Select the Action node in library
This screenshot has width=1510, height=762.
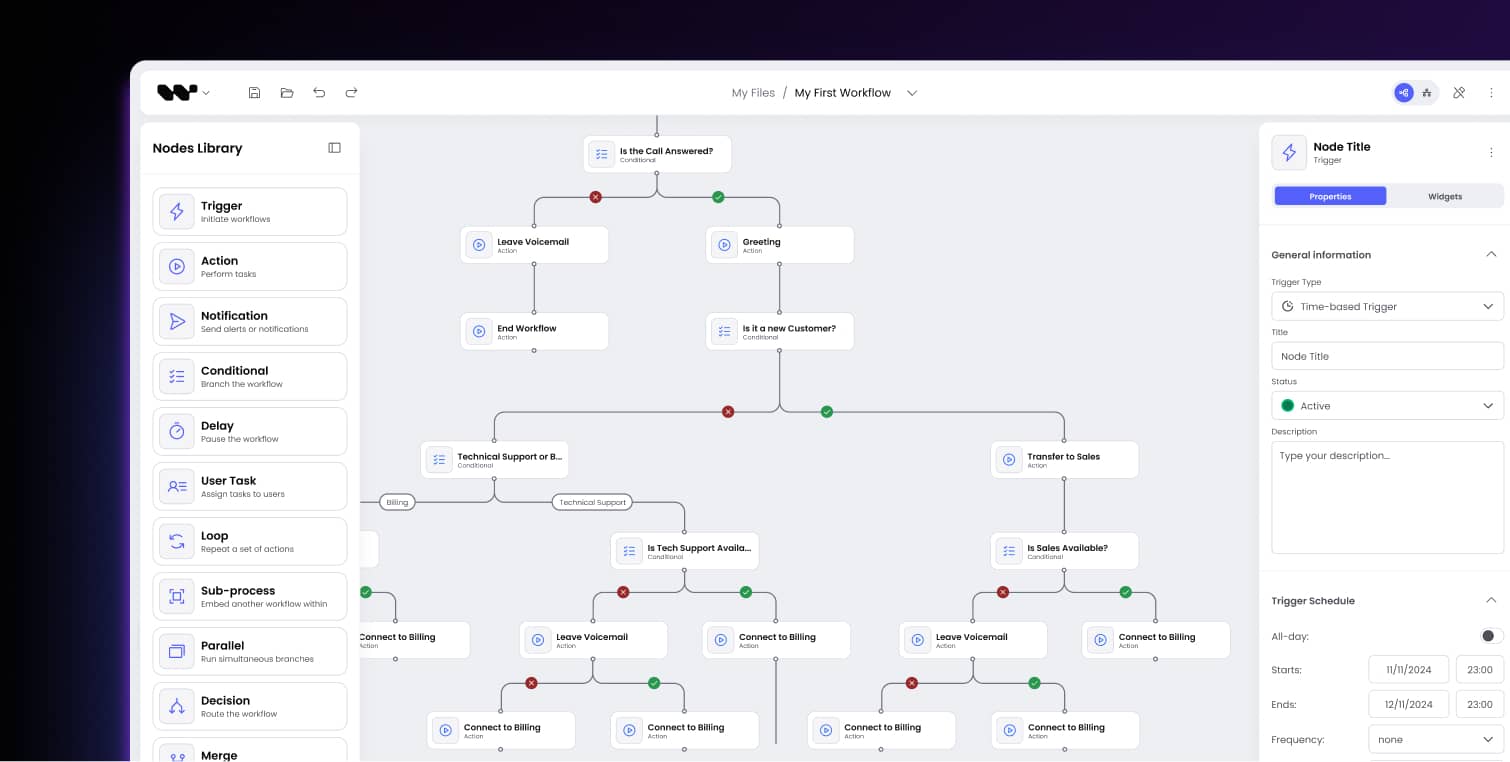click(x=250, y=267)
